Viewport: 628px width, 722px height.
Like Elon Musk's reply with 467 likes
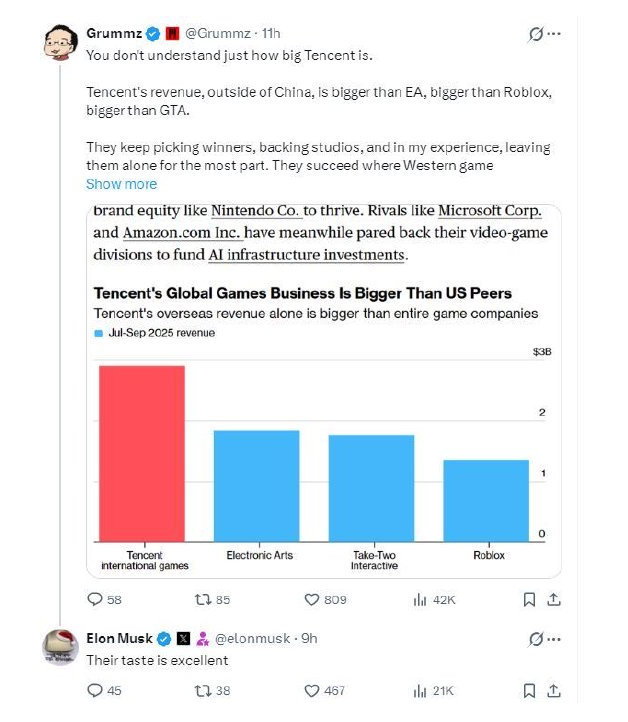[x=312, y=690]
